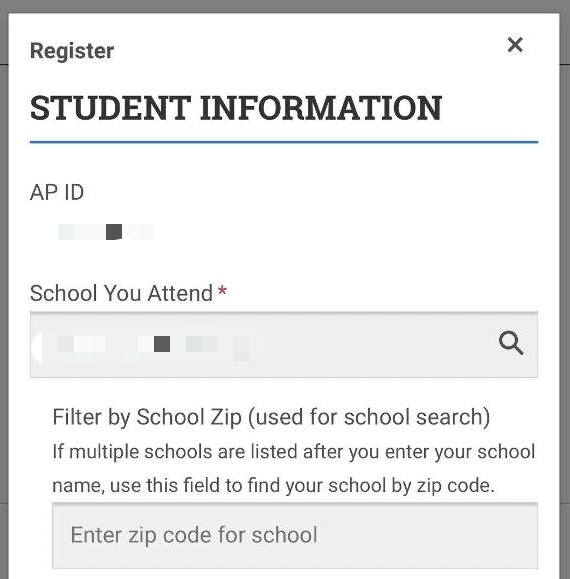Viewport: 570px width, 579px height.
Task: Click the magnifier search icon for schools
Action: (511, 343)
